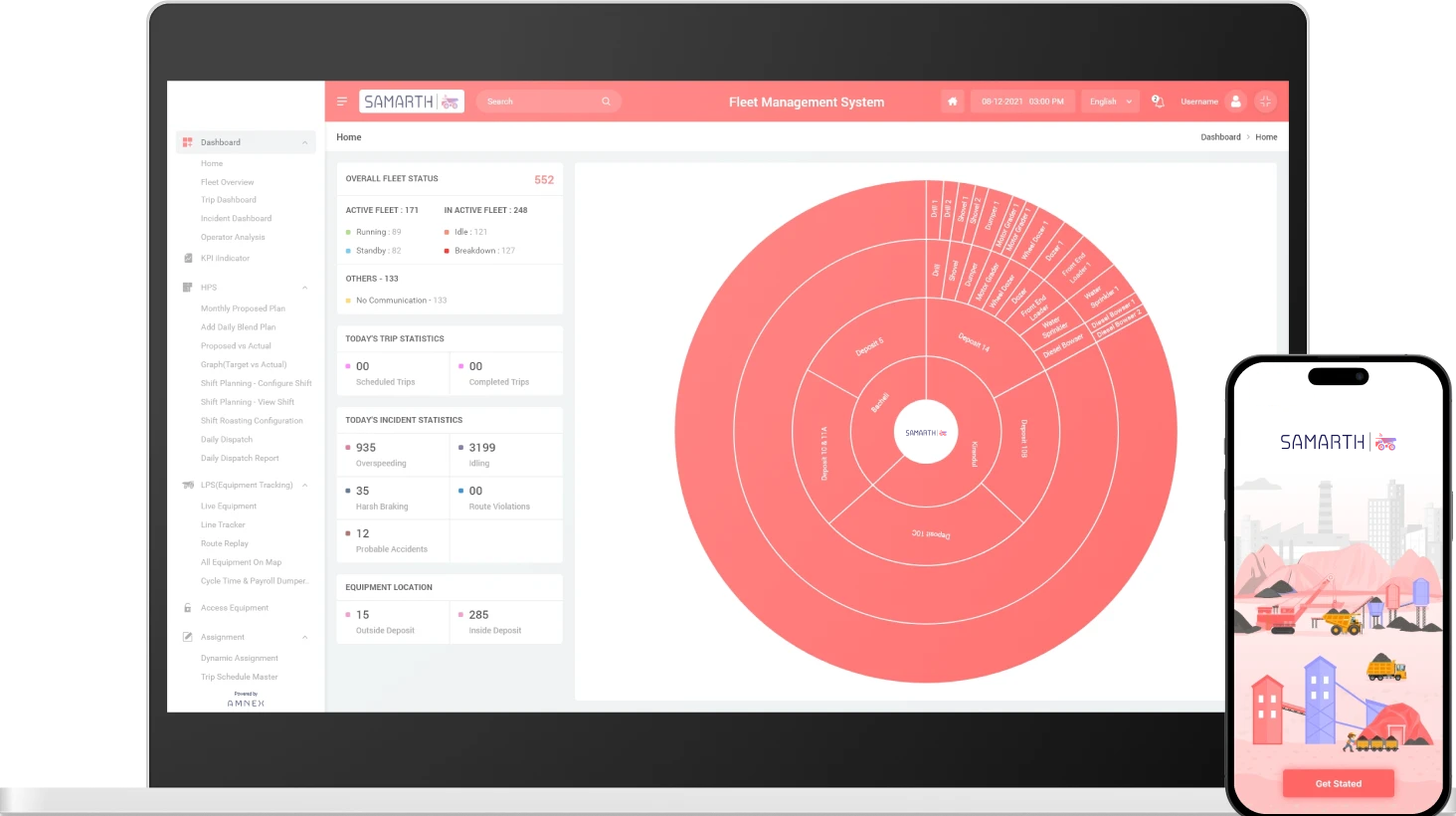Click the 935 Overspeeding statistic
The image size is (1456, 816).
coord(377,455)
